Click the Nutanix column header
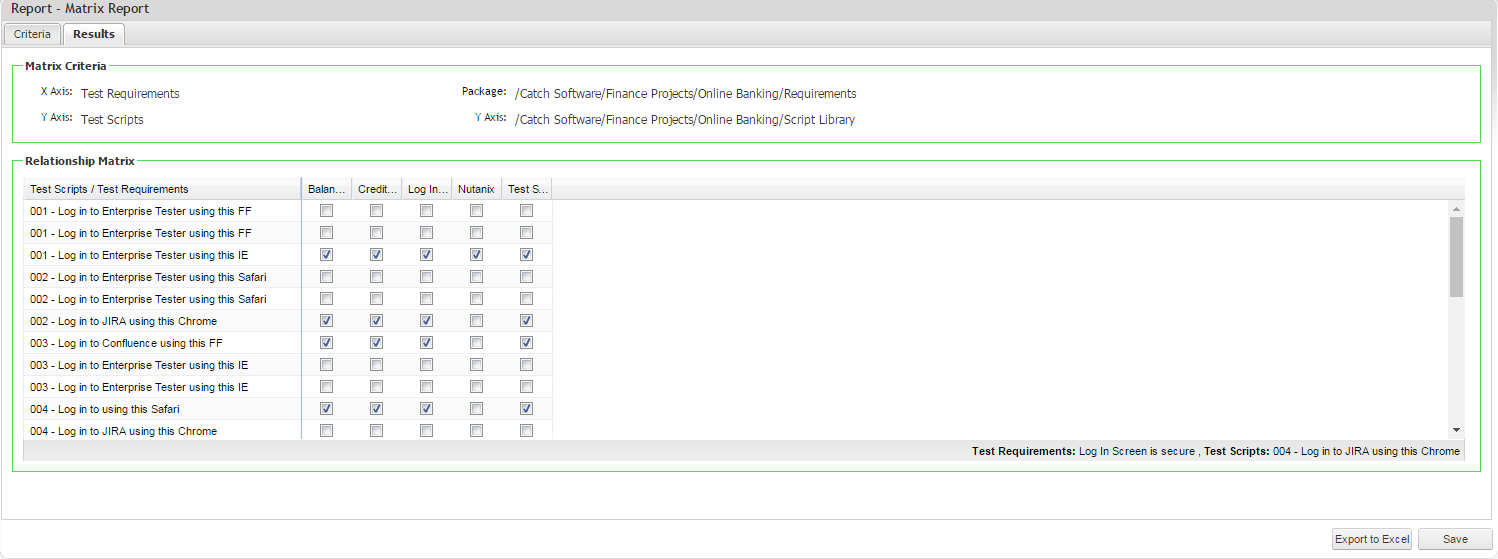The image size is (1498, 559). (477, 189)
